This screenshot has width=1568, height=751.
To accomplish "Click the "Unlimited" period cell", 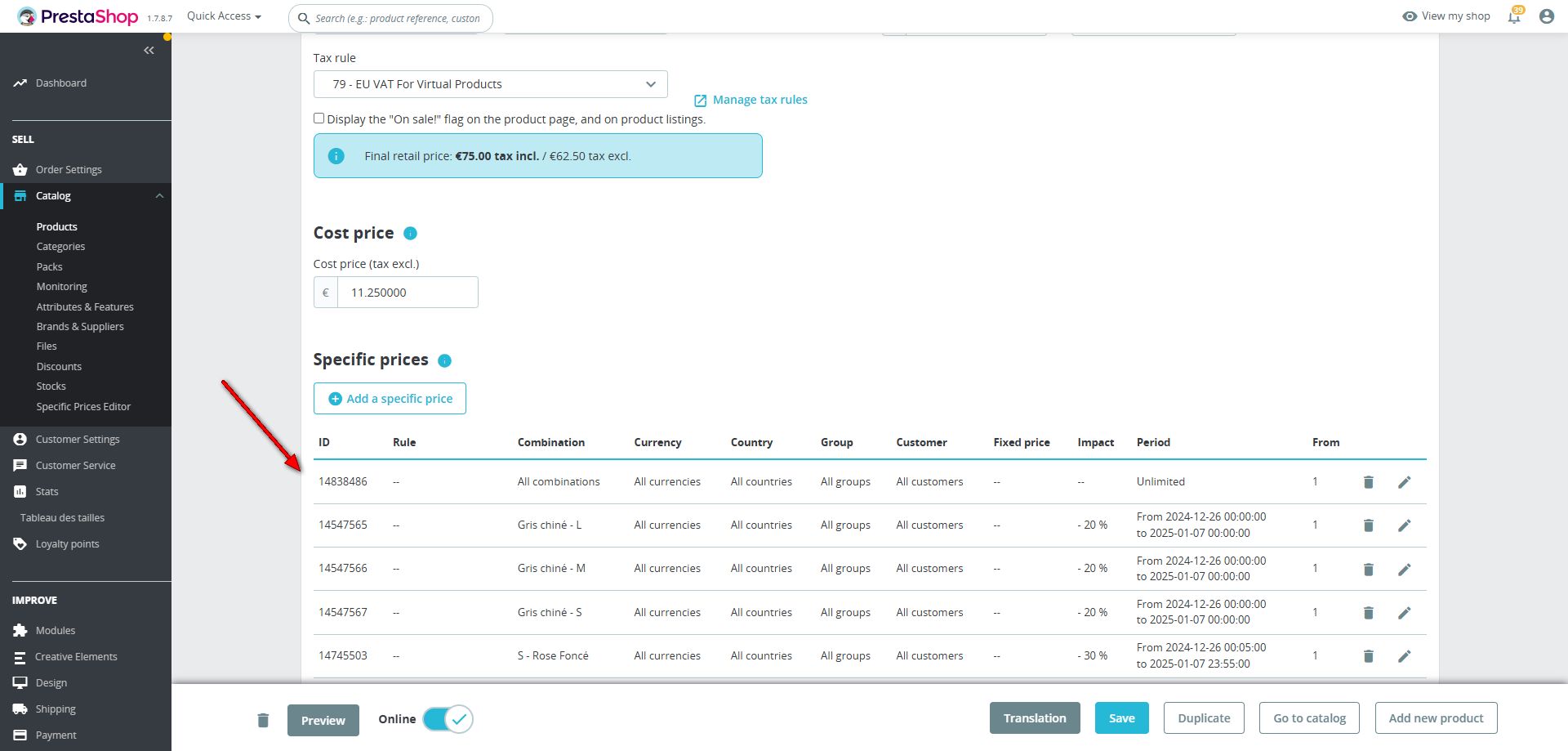I will click(1160, 482).
